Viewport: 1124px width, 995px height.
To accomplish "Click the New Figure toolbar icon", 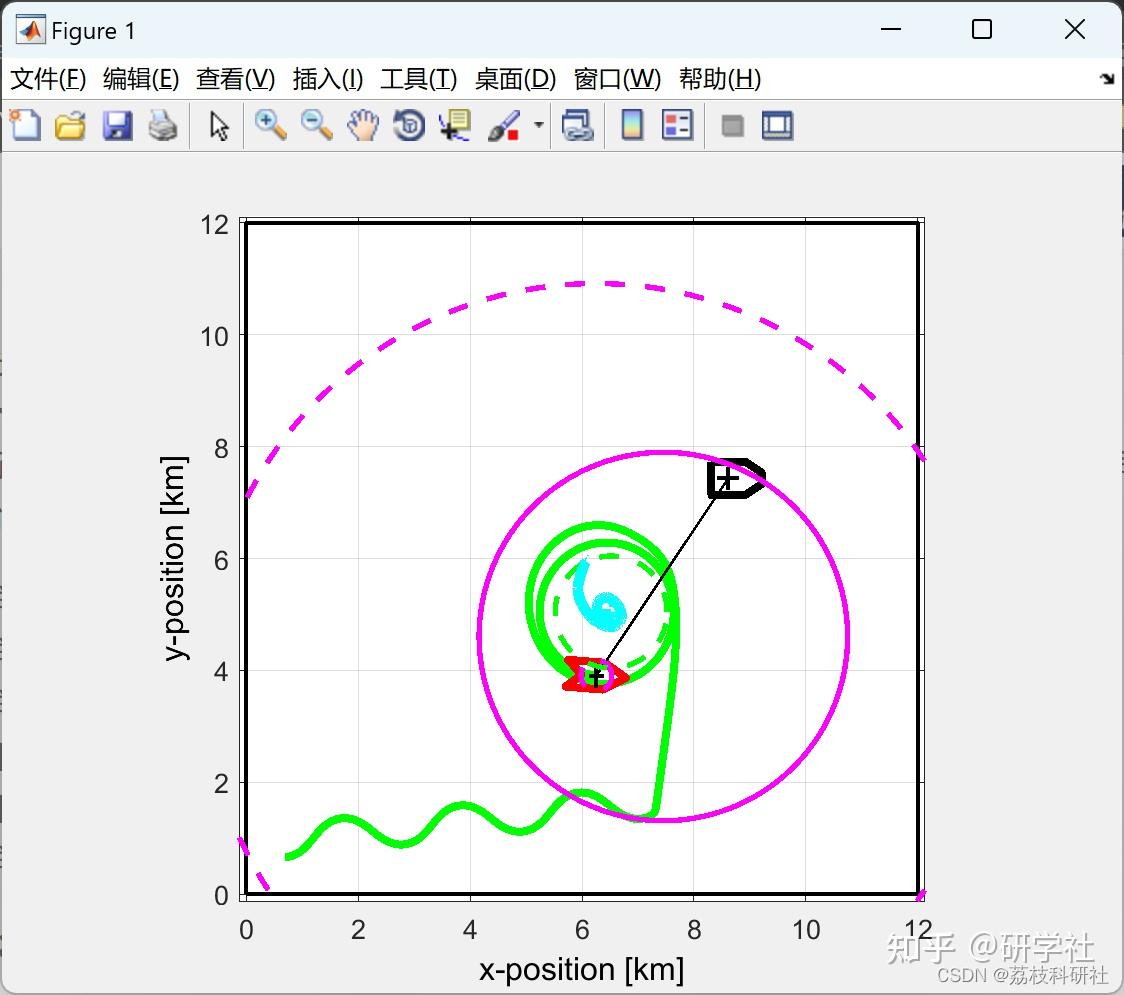I will coord(25,125).
